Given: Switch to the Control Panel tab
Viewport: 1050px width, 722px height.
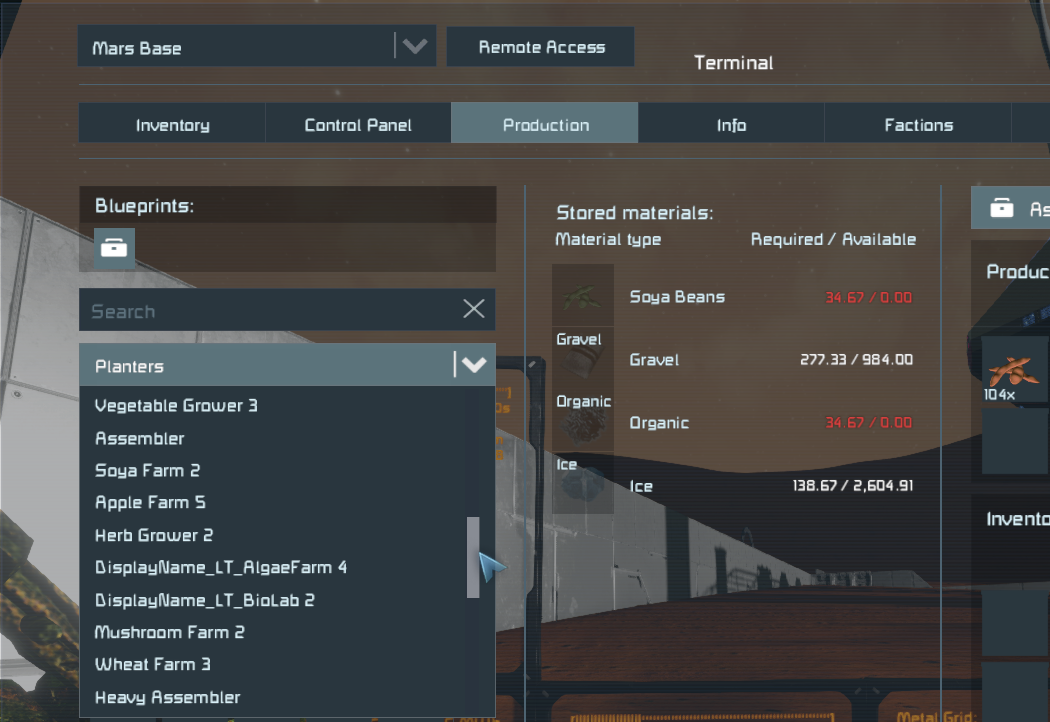Looking at the screenshot, I should 358,123.
